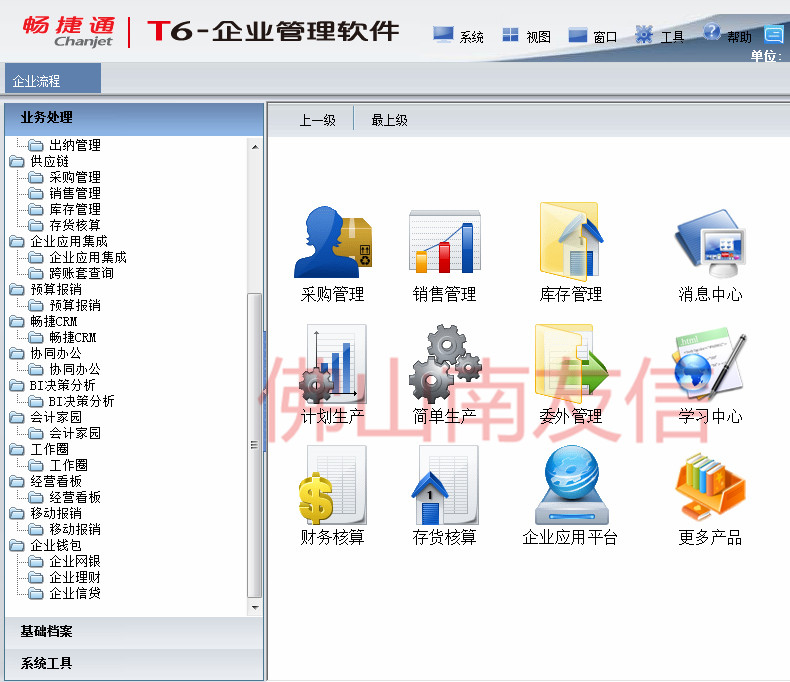Launch the 简单生产 gears icon
The width and height of the screenshot is (790, 682).
coord(444,364)
